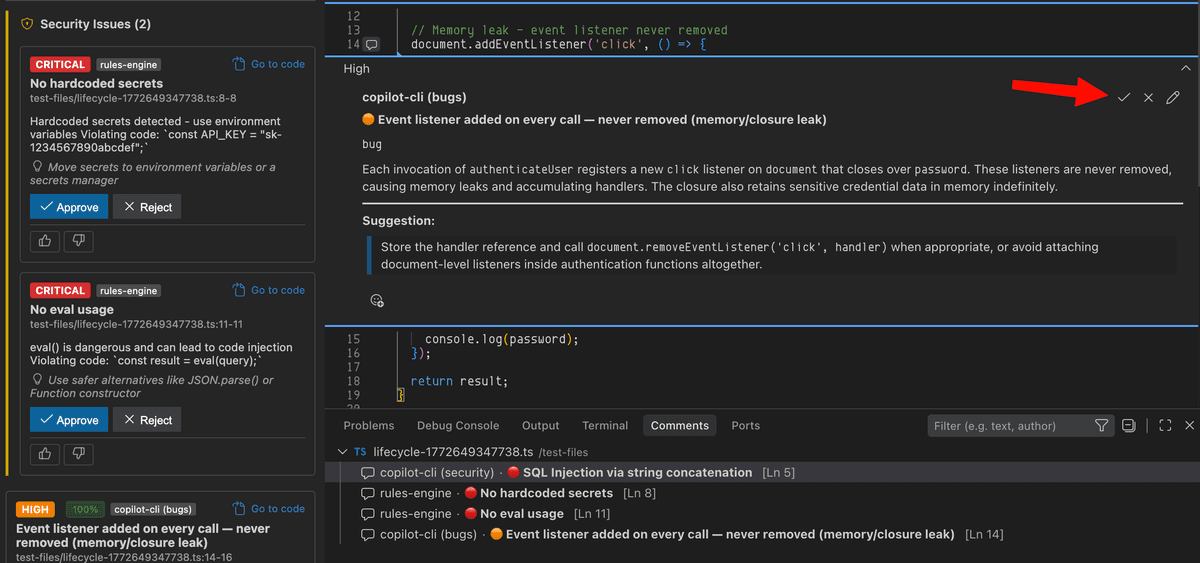Click the document.addEventListener code line
Viewport: 1200px width, 563px height.
(x=559, y=45)
